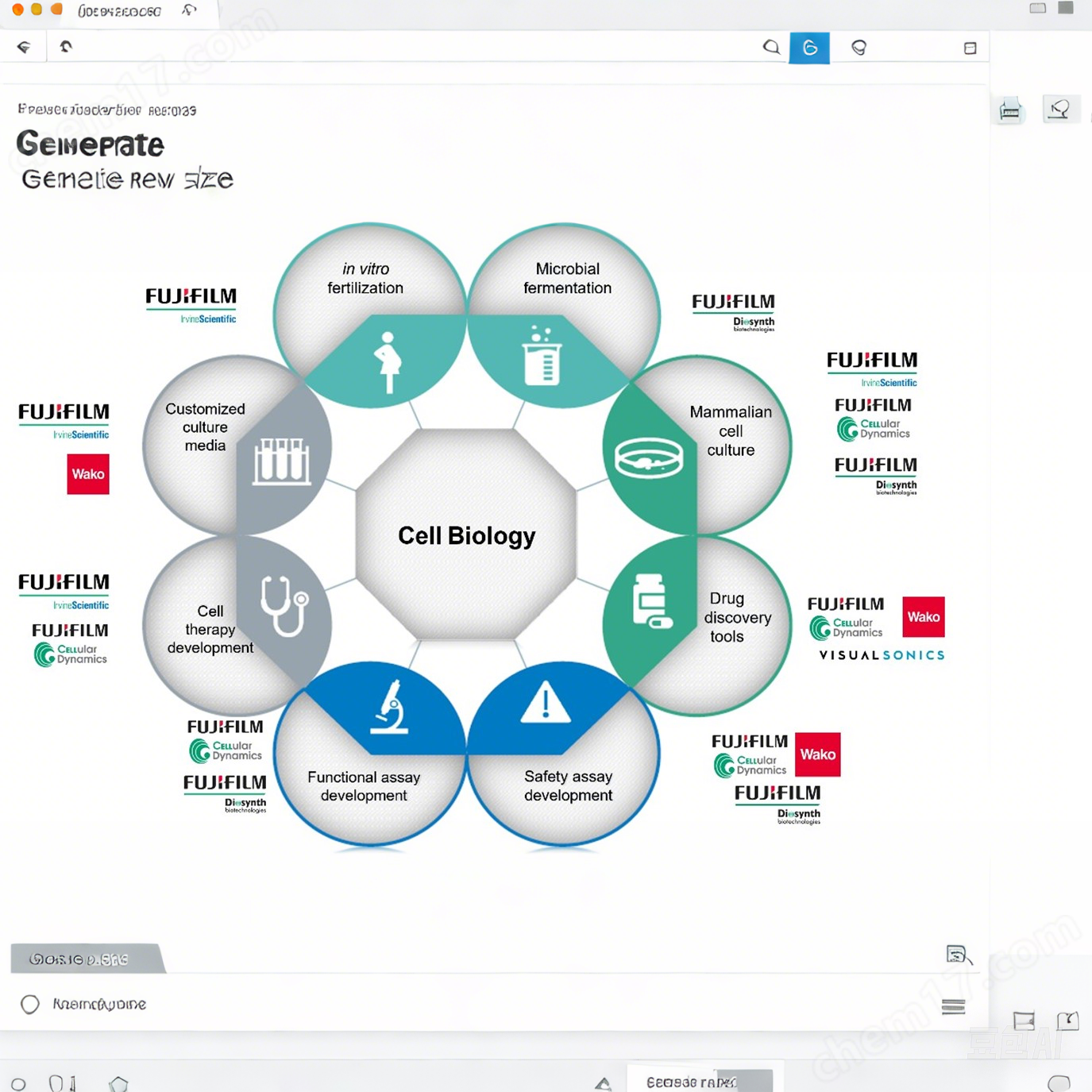Click the Fujifilm Diosynth logo near Microbial fermentation
The width and height of the screenshot is (1092, 1092).
(x=734, y=312)
